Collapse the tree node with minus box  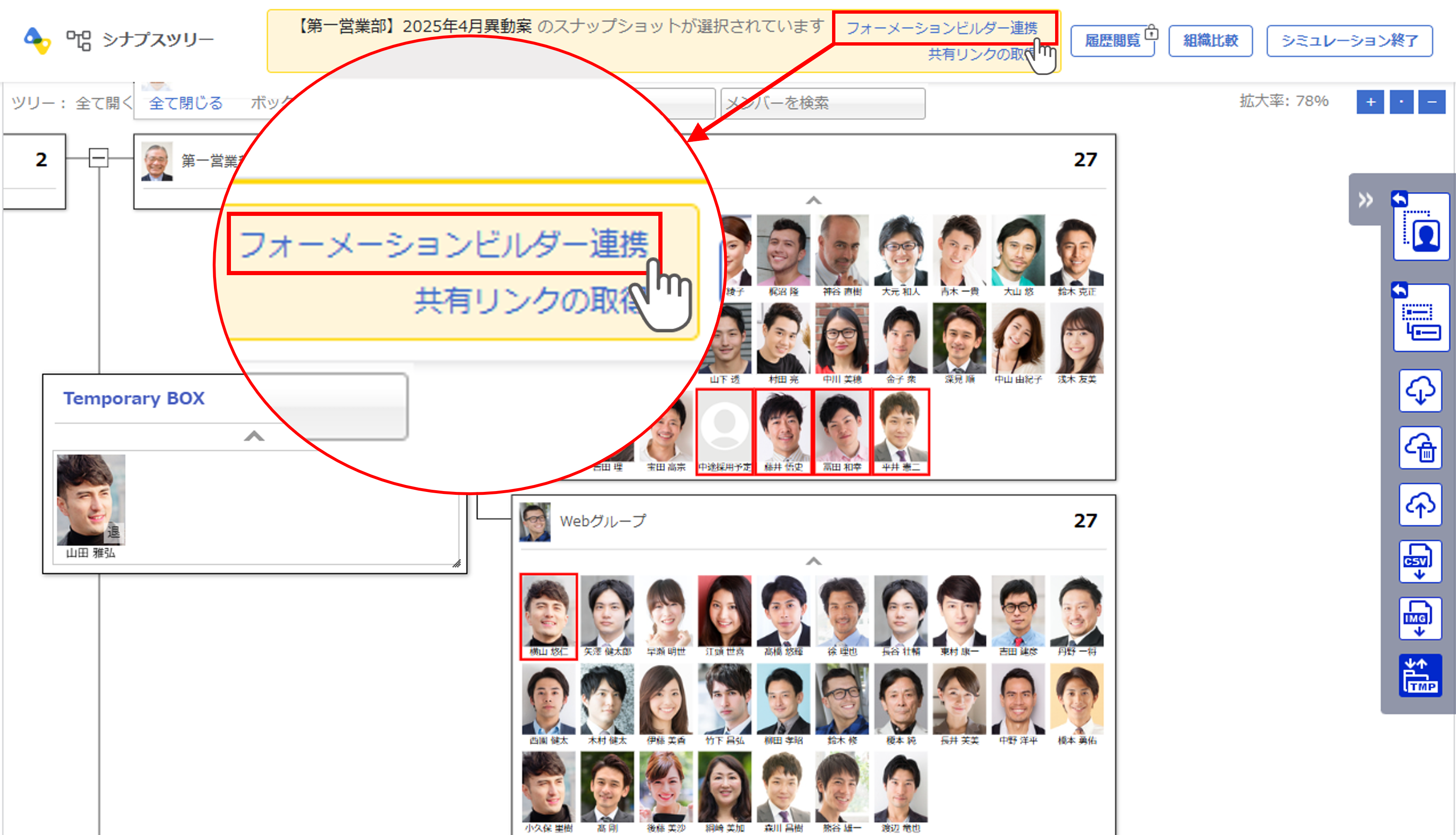[99, 157]
